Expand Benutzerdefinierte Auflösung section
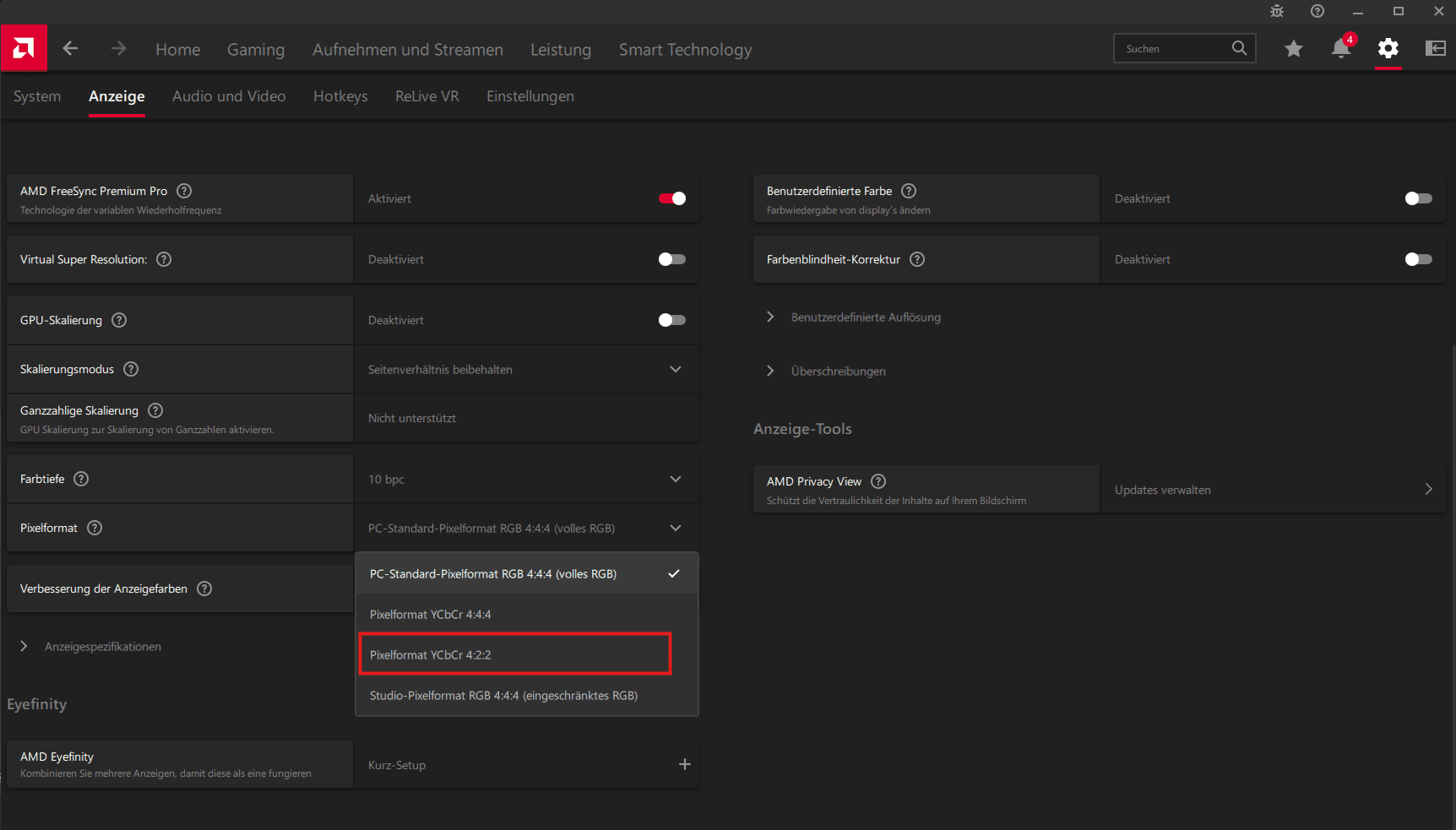The image size is (1456, 830). click(x=865, y=317)
